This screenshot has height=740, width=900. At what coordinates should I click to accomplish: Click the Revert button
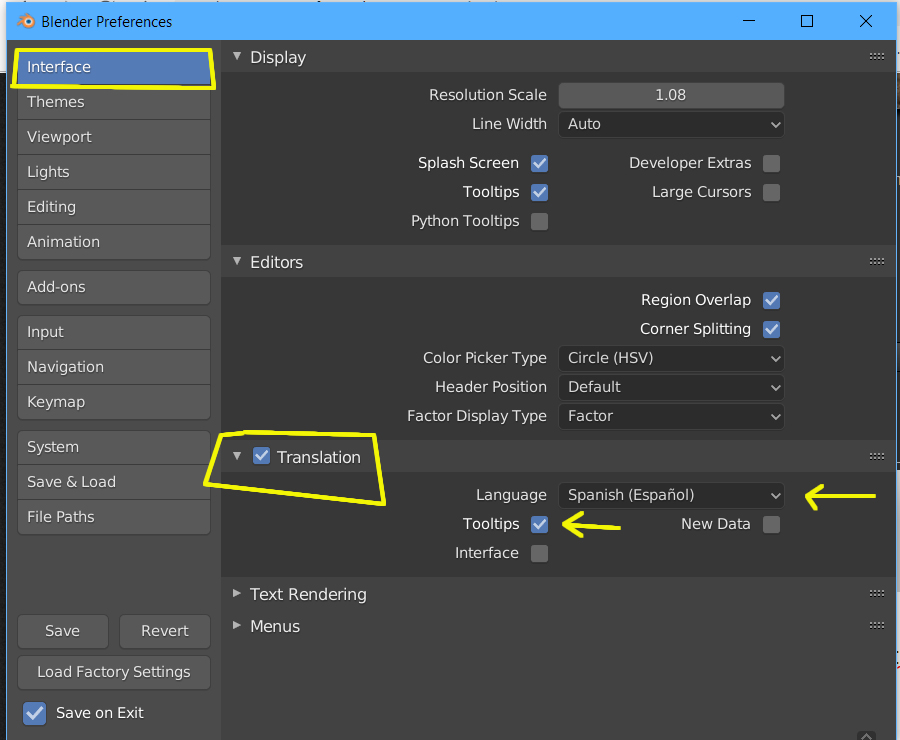[x=165, y=631]
